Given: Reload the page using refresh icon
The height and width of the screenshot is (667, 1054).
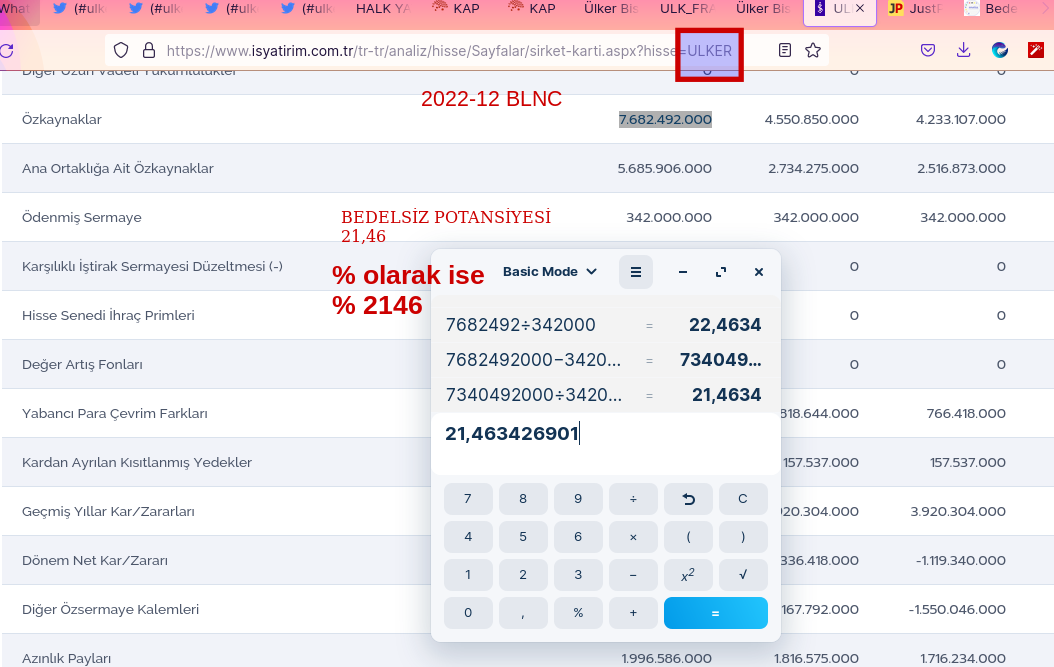Looking at the screenshot, I should point(7,50).
